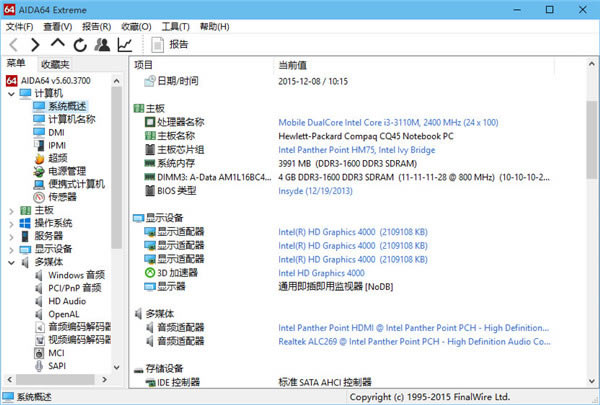Expand the 主板 tree node
This screenshot has width=600, height=405.
tap(11, 210)
